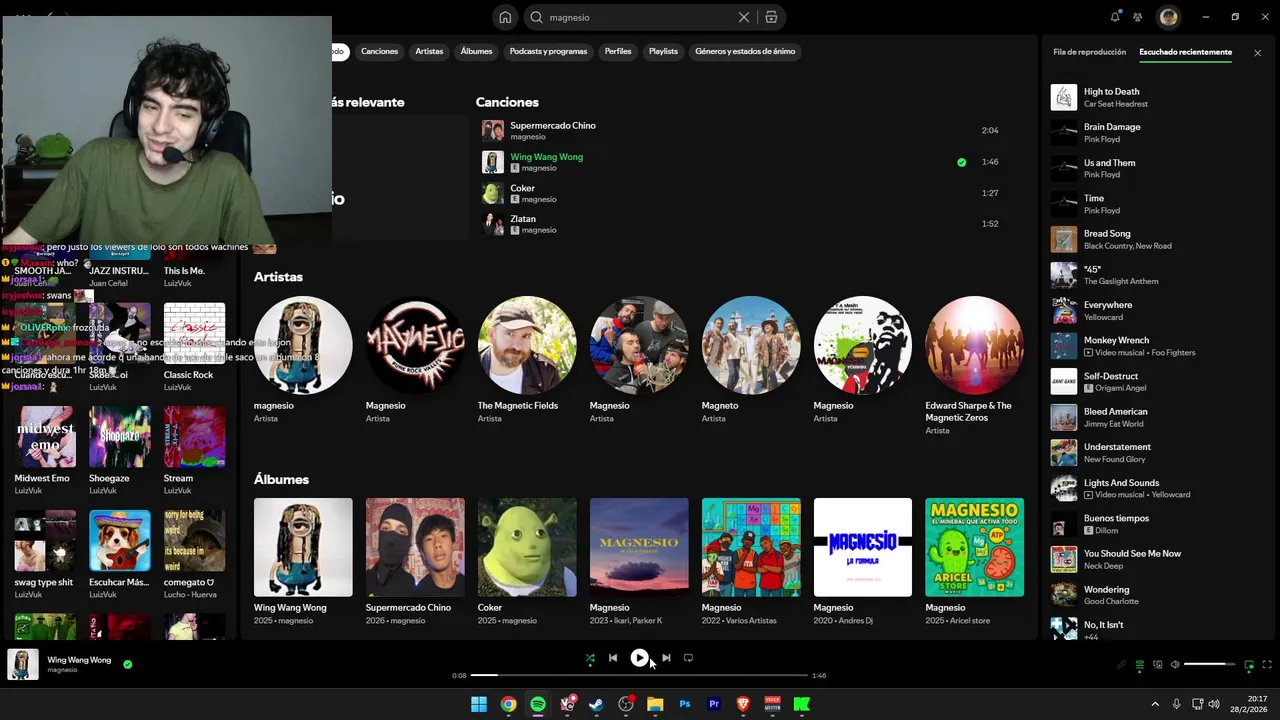Screen dimensions: 1280x720
Task: Open Edward Sharpe & The Magnetic Zeros artist
Action: tap(975, 366)
